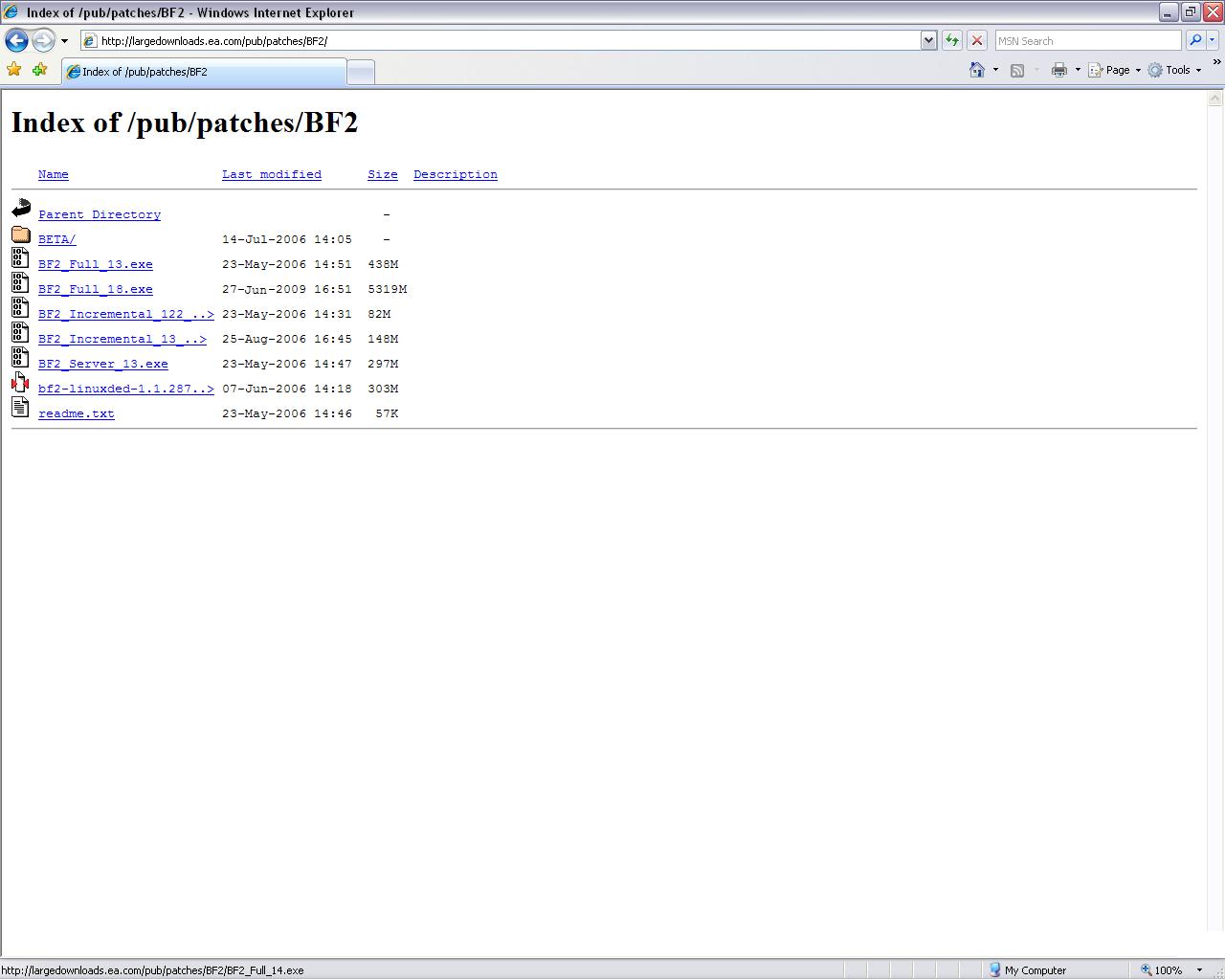Click the browser Back arrow button

tap(16, 40)
